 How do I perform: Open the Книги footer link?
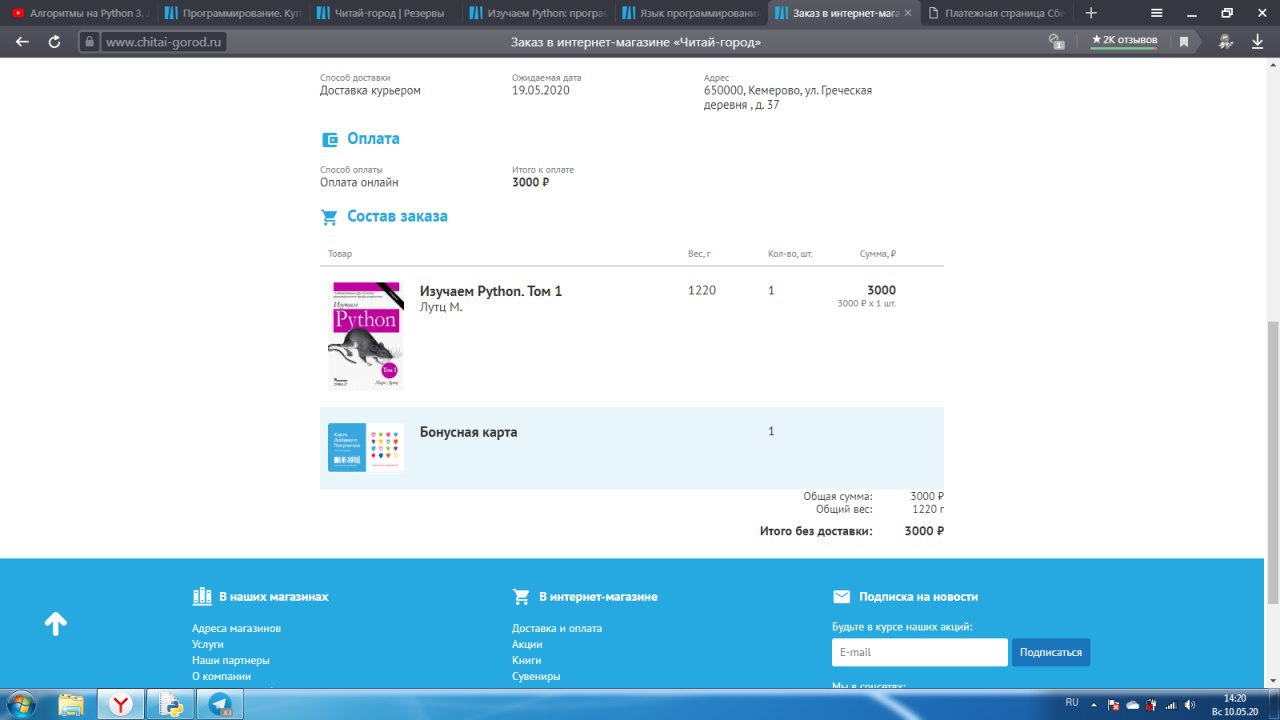[527, 660]
